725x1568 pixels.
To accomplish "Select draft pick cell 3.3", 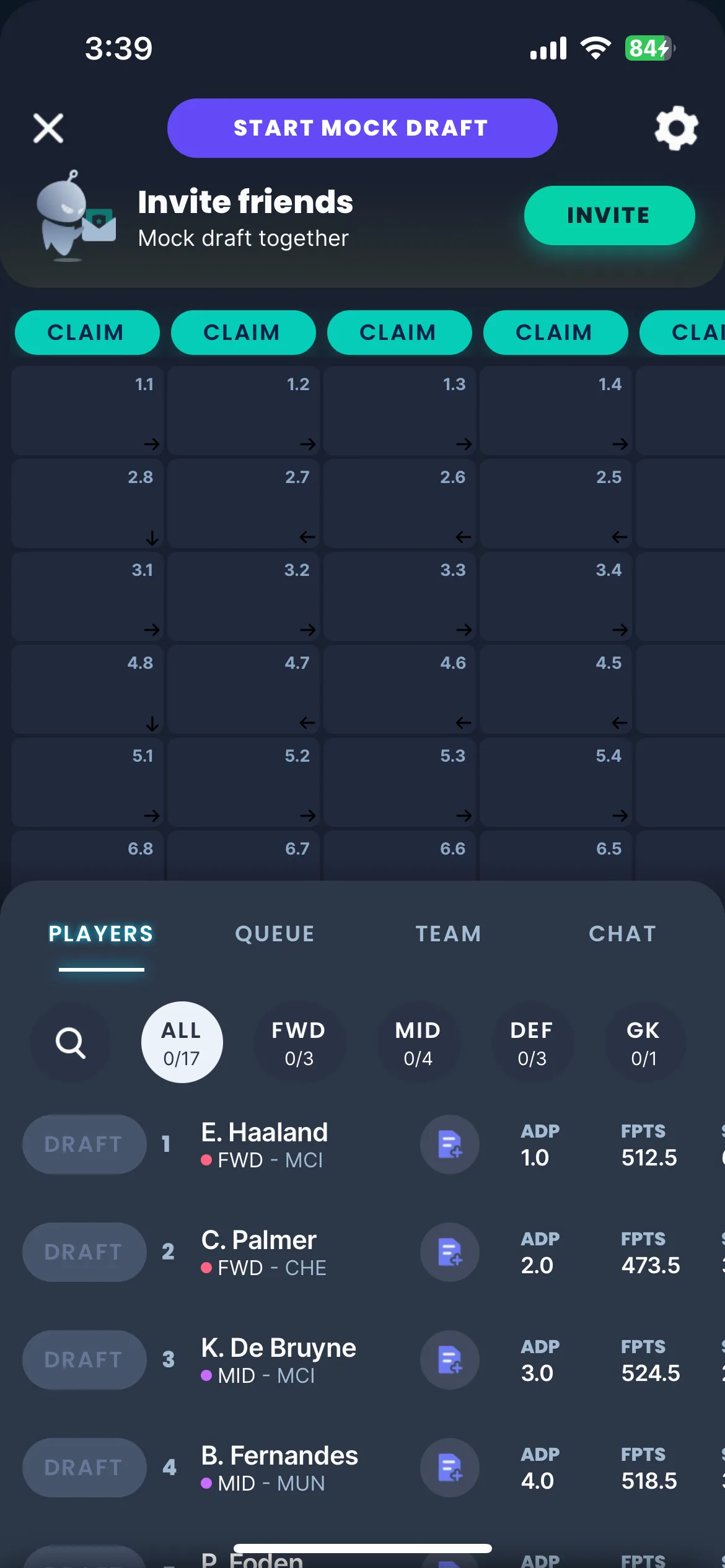I will [400, 596].
